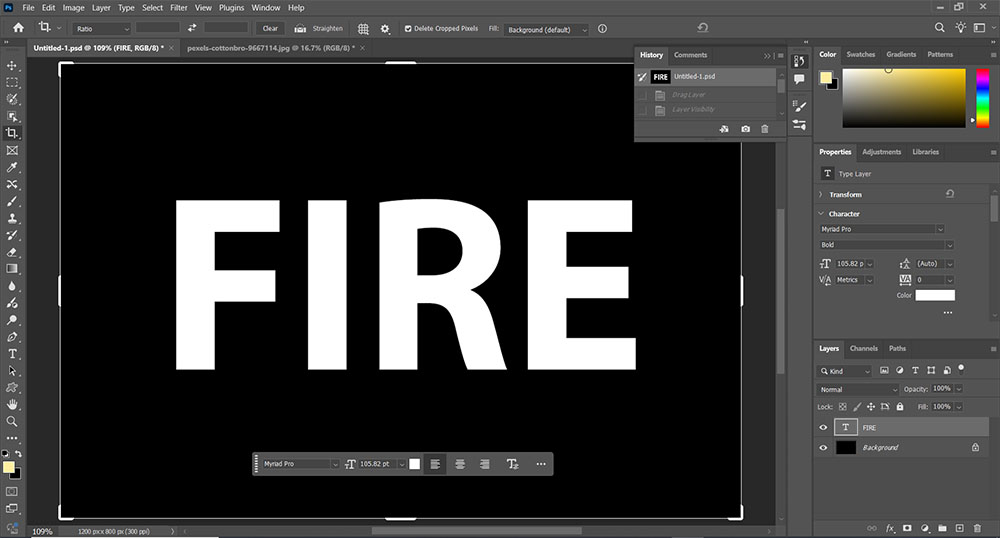
Task: Pick the Eraser tool
Action: [12, 252]
